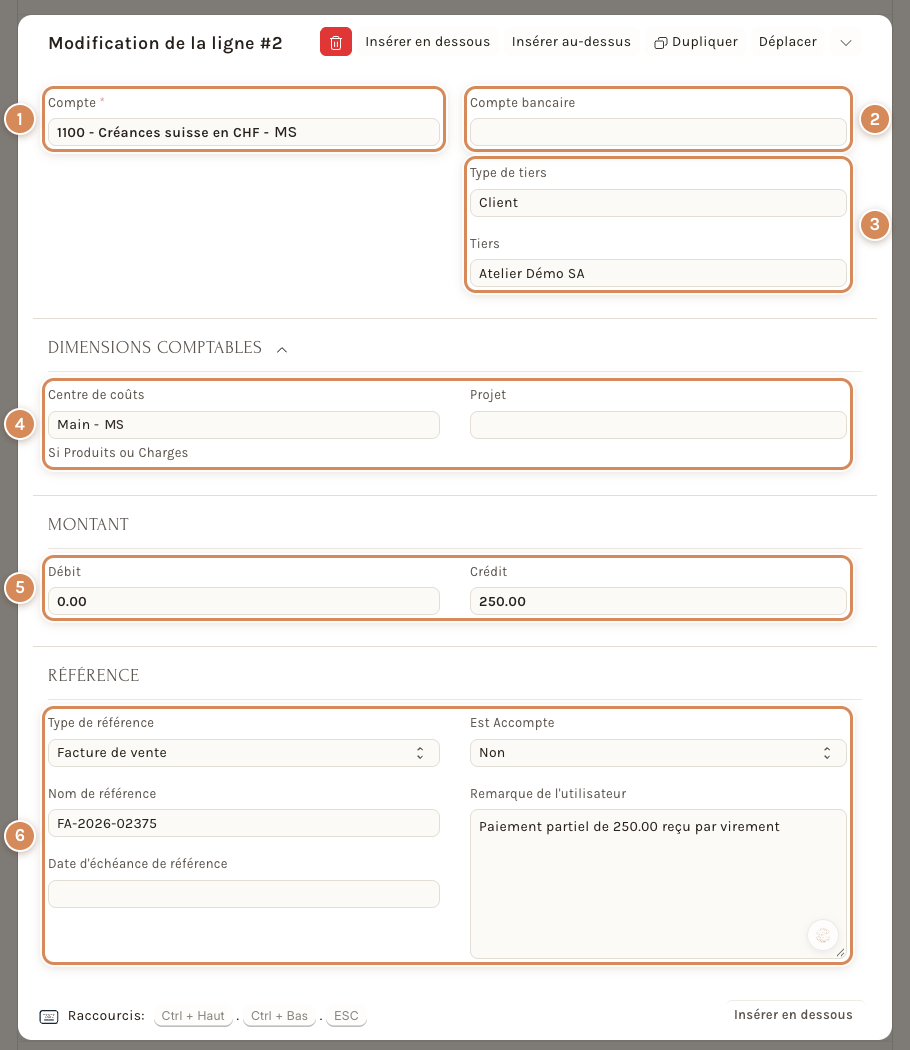
Task: Click the Débit amount field 0.00
Action: click(x=244, y=601)
